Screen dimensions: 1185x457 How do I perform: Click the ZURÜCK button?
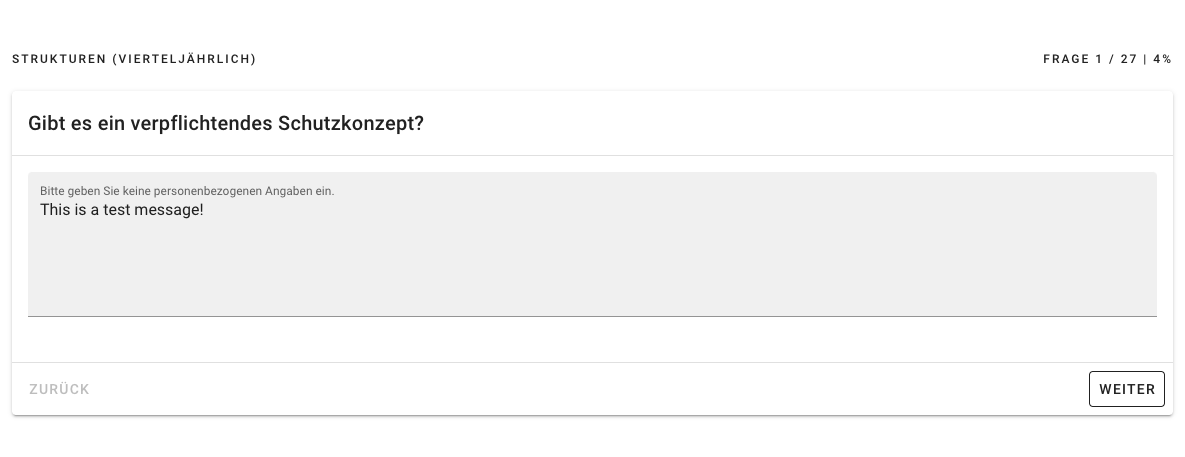pos(59,389)
